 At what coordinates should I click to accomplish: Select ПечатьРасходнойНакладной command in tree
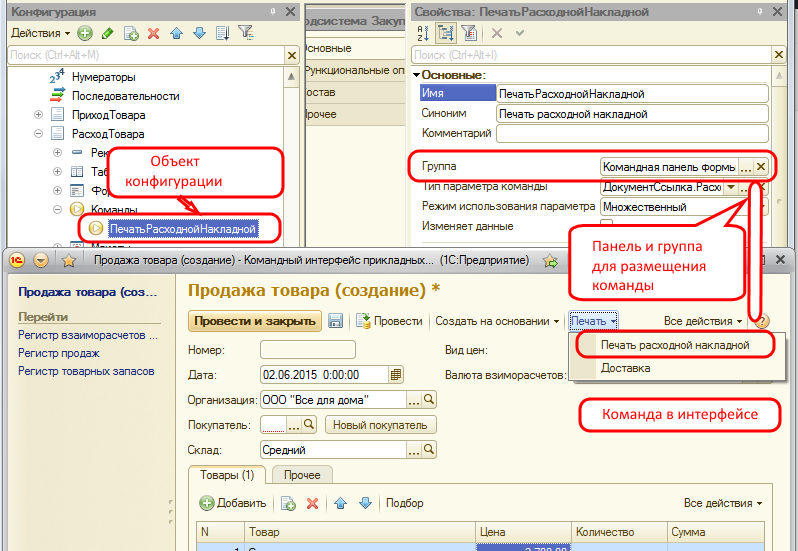[x=182, y=229]
